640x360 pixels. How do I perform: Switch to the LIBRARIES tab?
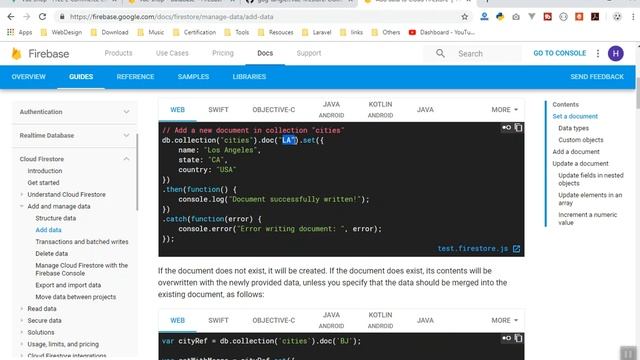tap(249, 77)
